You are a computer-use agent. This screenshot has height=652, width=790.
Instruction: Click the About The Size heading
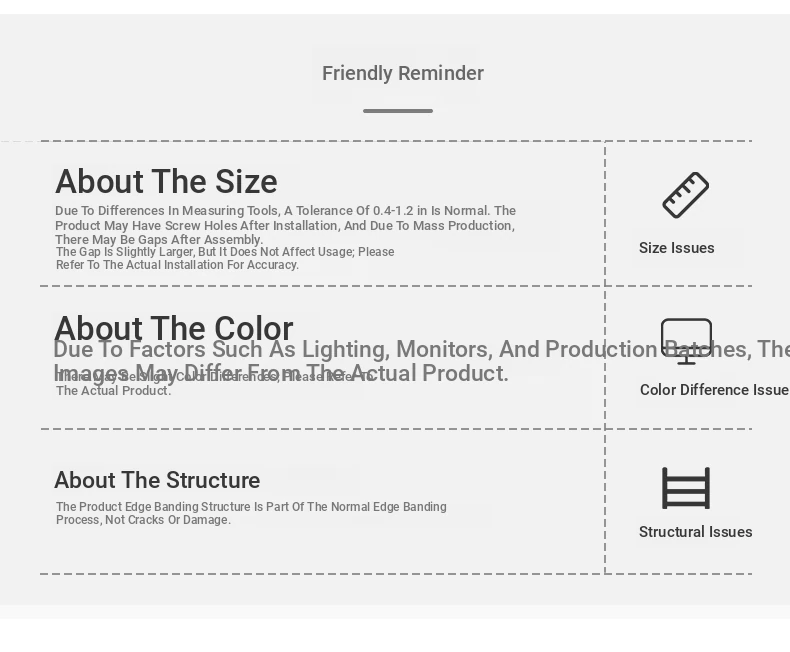pos(166,181)
